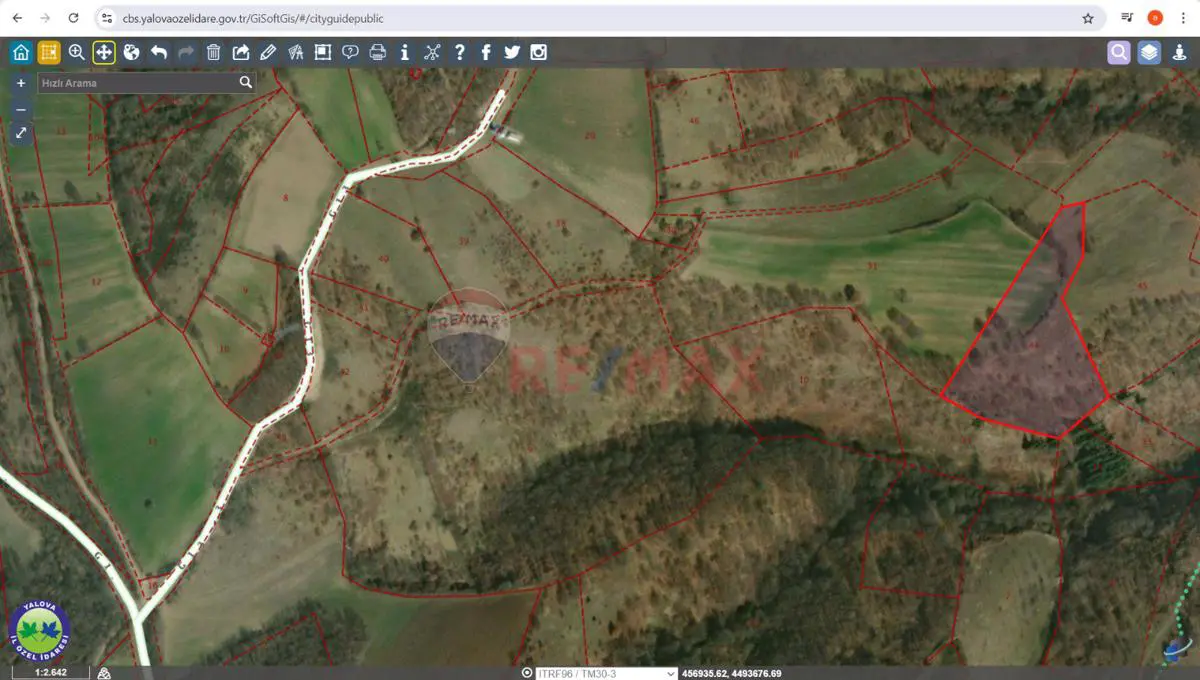Viewport: 1200px width, 680px height.
Task: Redo the map action
Action: 186,52
